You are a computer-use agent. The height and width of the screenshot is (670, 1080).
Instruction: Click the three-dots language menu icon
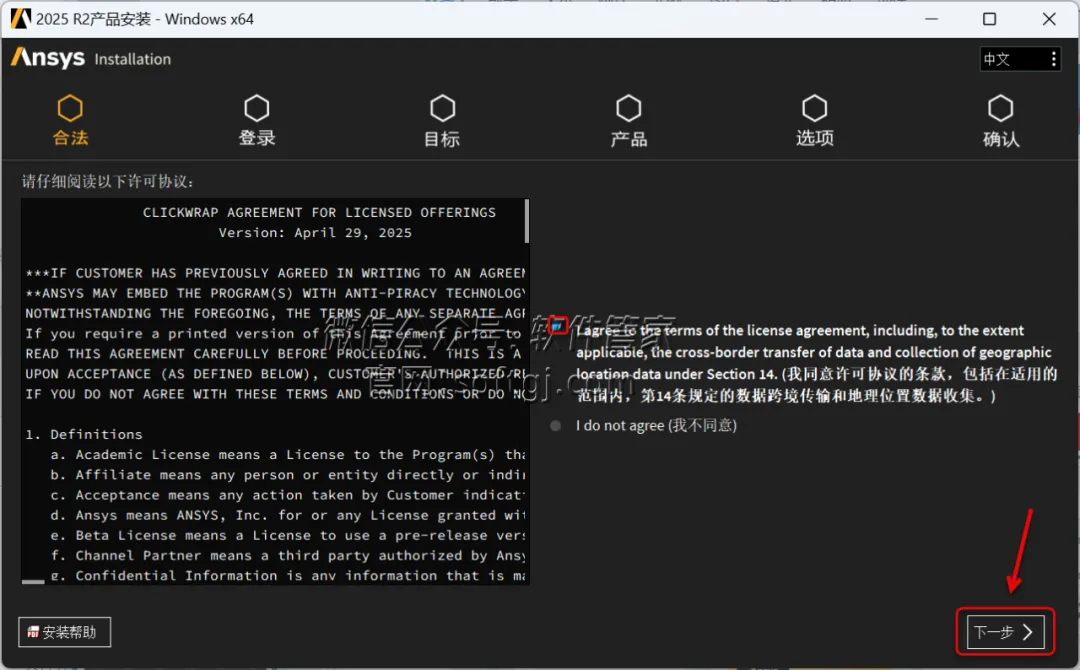(x=1053, y=59)
